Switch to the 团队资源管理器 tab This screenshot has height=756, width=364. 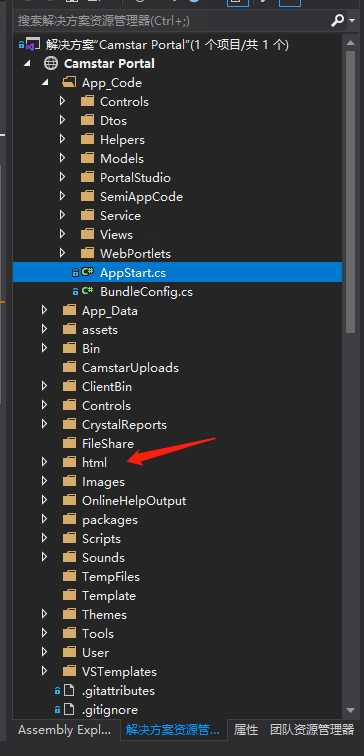(x=312, y=729)
